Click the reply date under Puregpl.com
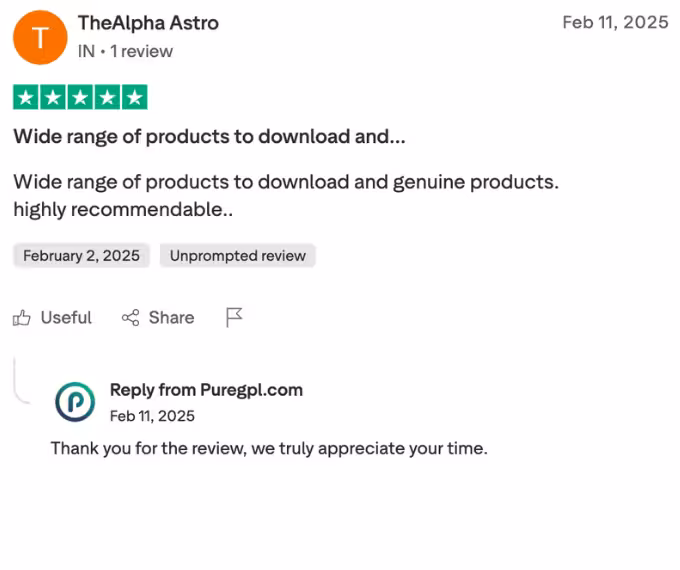Viewport: 680px width, 570px height. coord(152,416)
